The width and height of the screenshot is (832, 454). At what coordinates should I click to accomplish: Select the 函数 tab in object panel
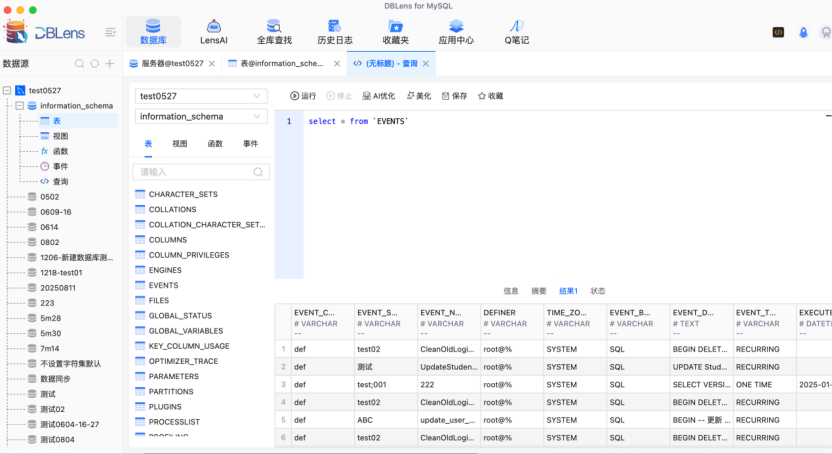coord(215,144)
